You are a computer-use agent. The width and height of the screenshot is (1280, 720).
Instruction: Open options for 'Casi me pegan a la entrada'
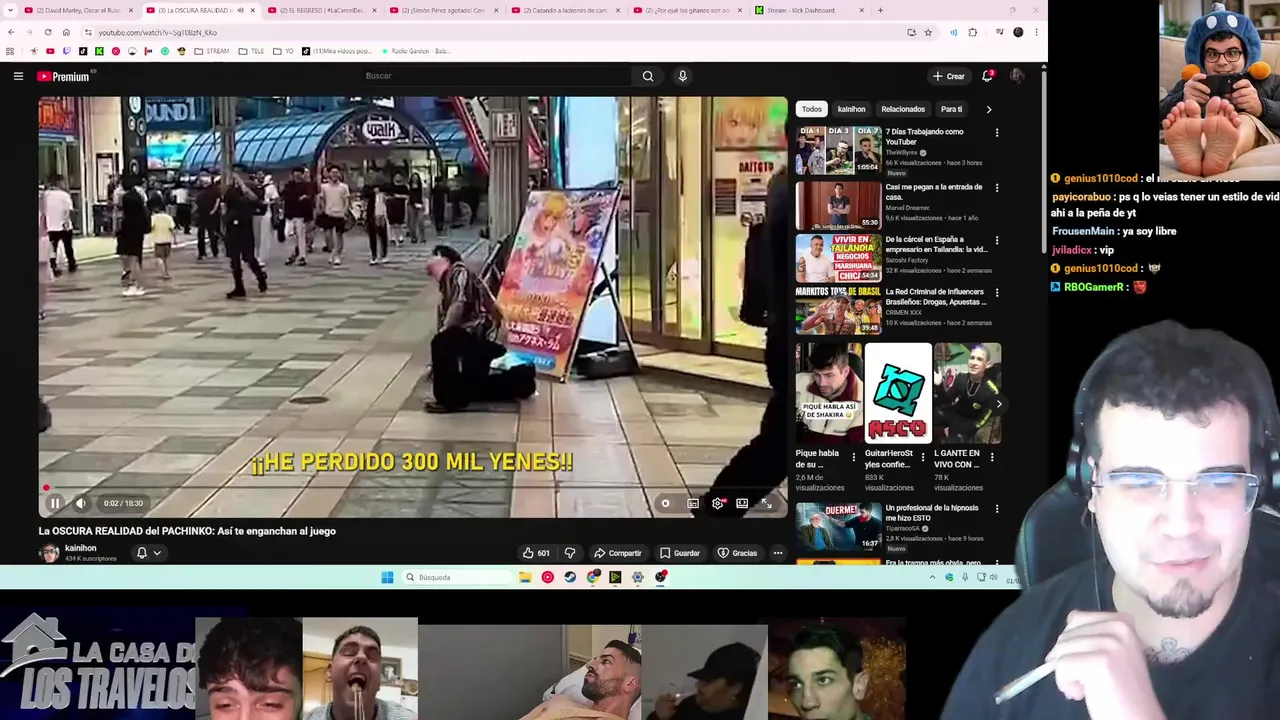point(997,188)
